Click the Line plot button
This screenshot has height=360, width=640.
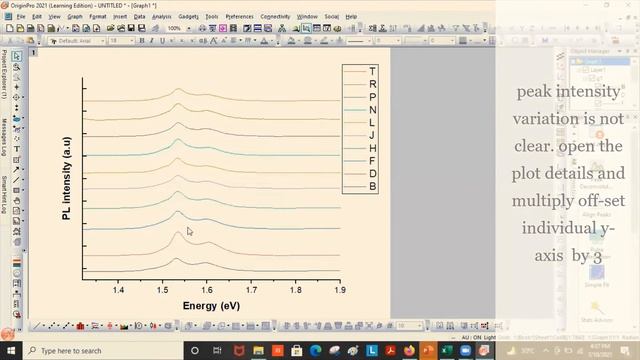pos(37,326)
